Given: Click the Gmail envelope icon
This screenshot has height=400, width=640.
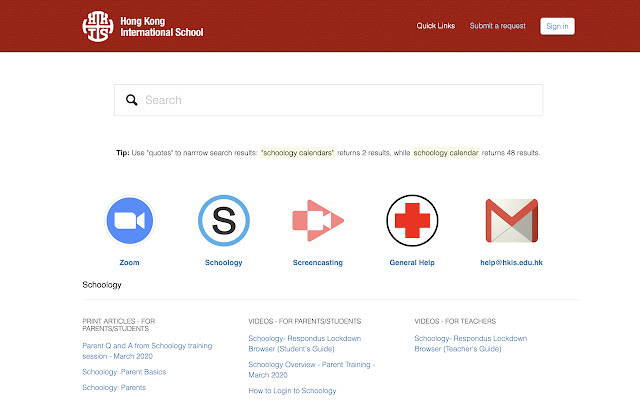Looking at the screenshot, I should 511,220.
